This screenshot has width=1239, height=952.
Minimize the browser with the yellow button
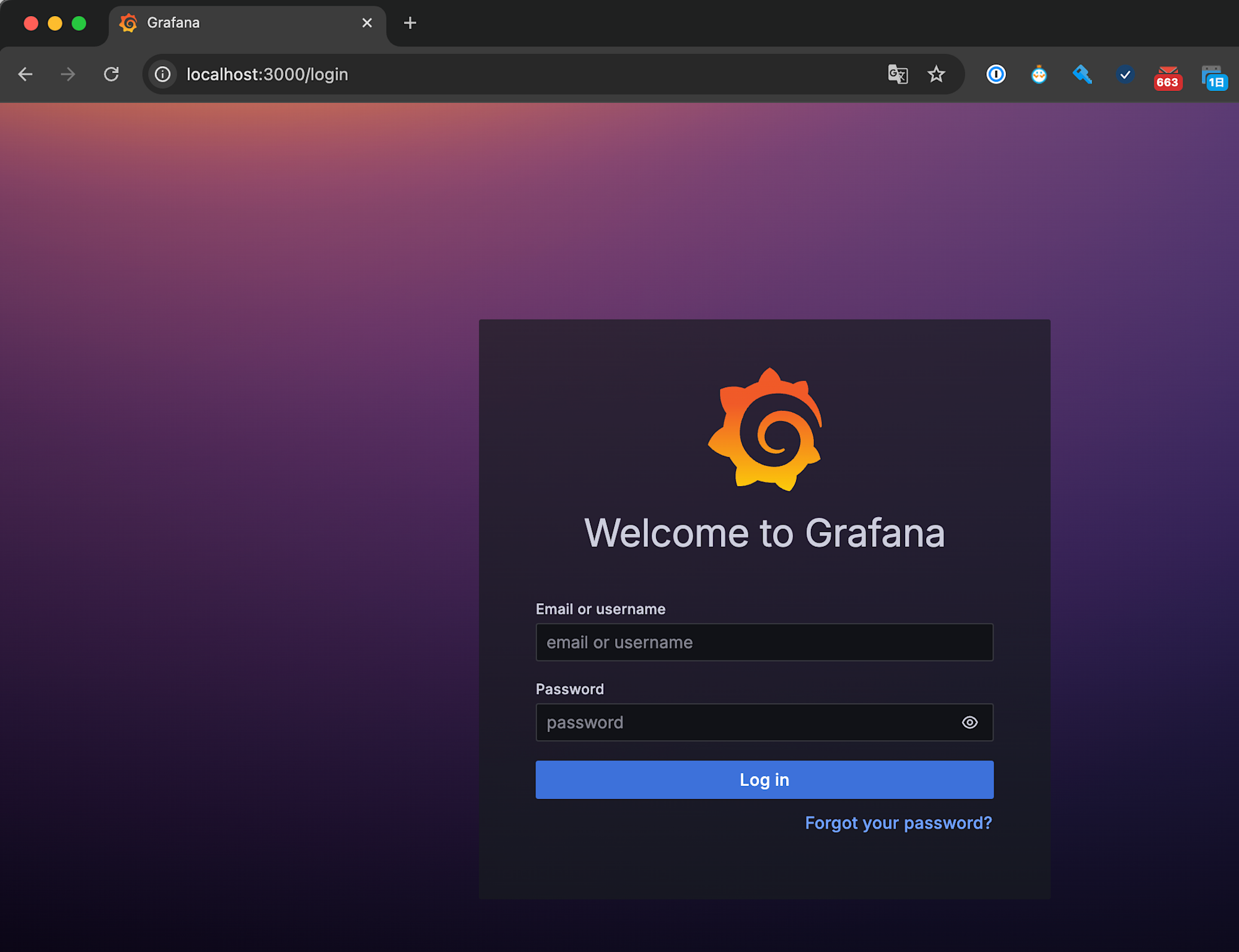[55, 24]
